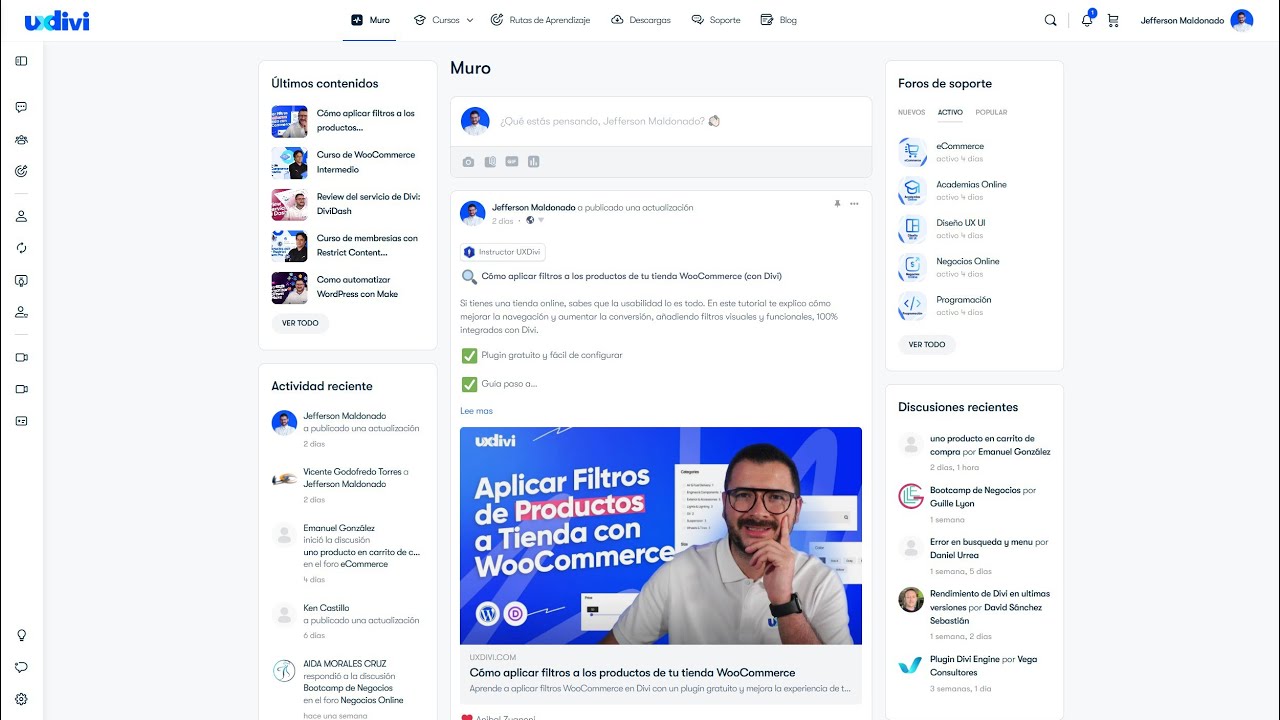Switch forums to the NUEVOS tab

click(x=912, y=113)
